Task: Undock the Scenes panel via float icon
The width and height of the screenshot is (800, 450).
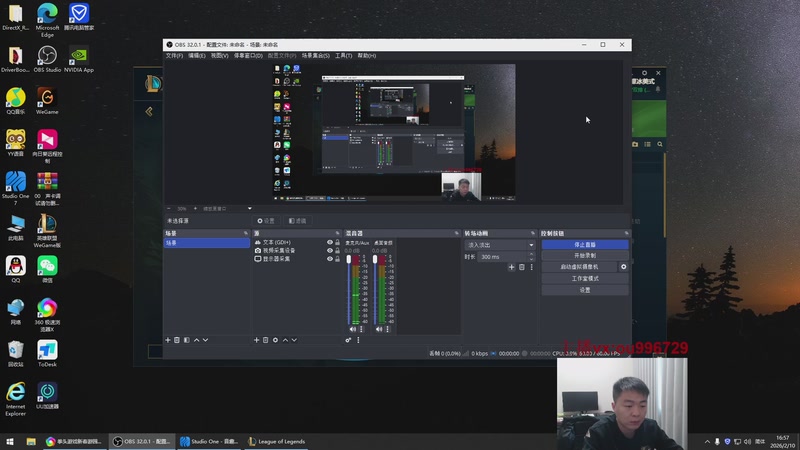Action: pyautogui.click(x=246, y=233)
